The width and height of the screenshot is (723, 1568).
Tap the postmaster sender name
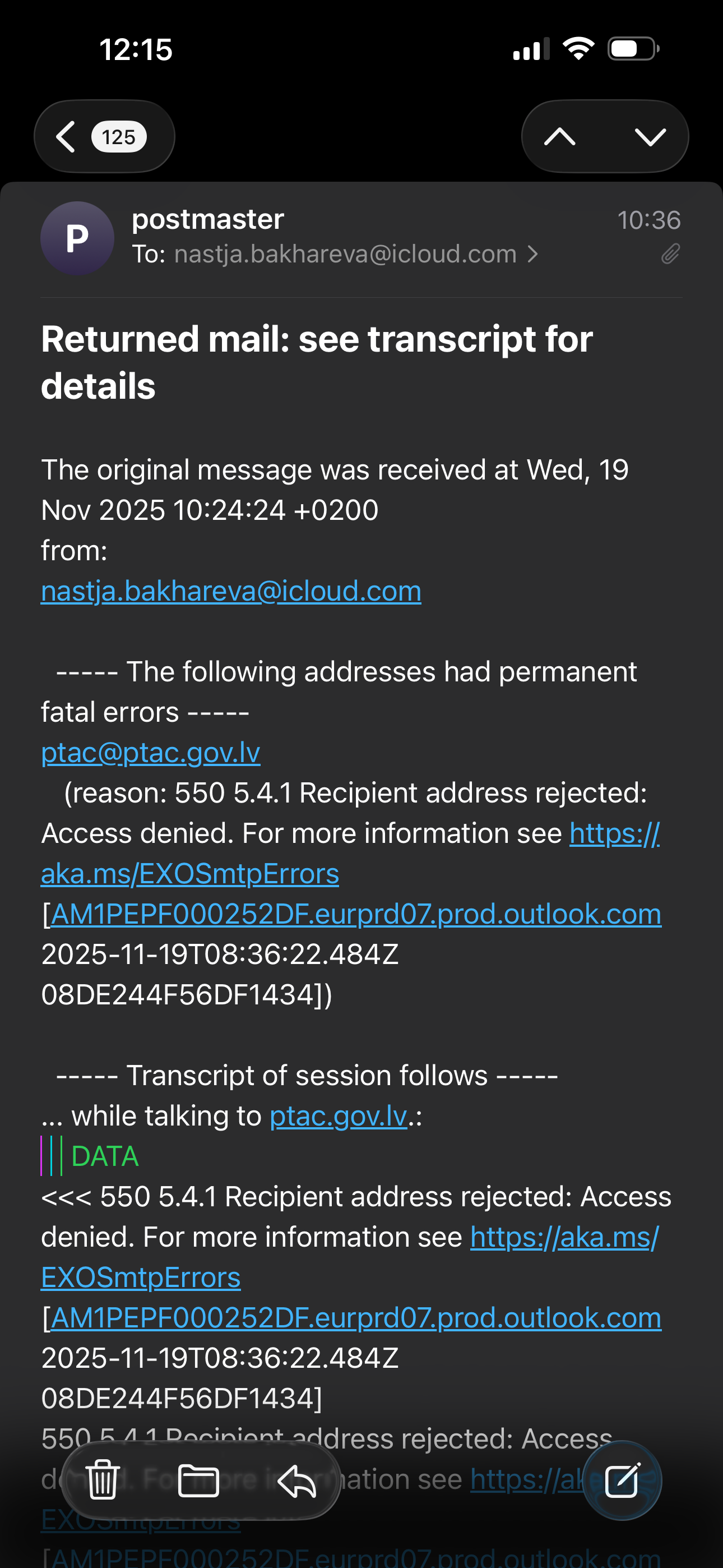pos(207,219)
